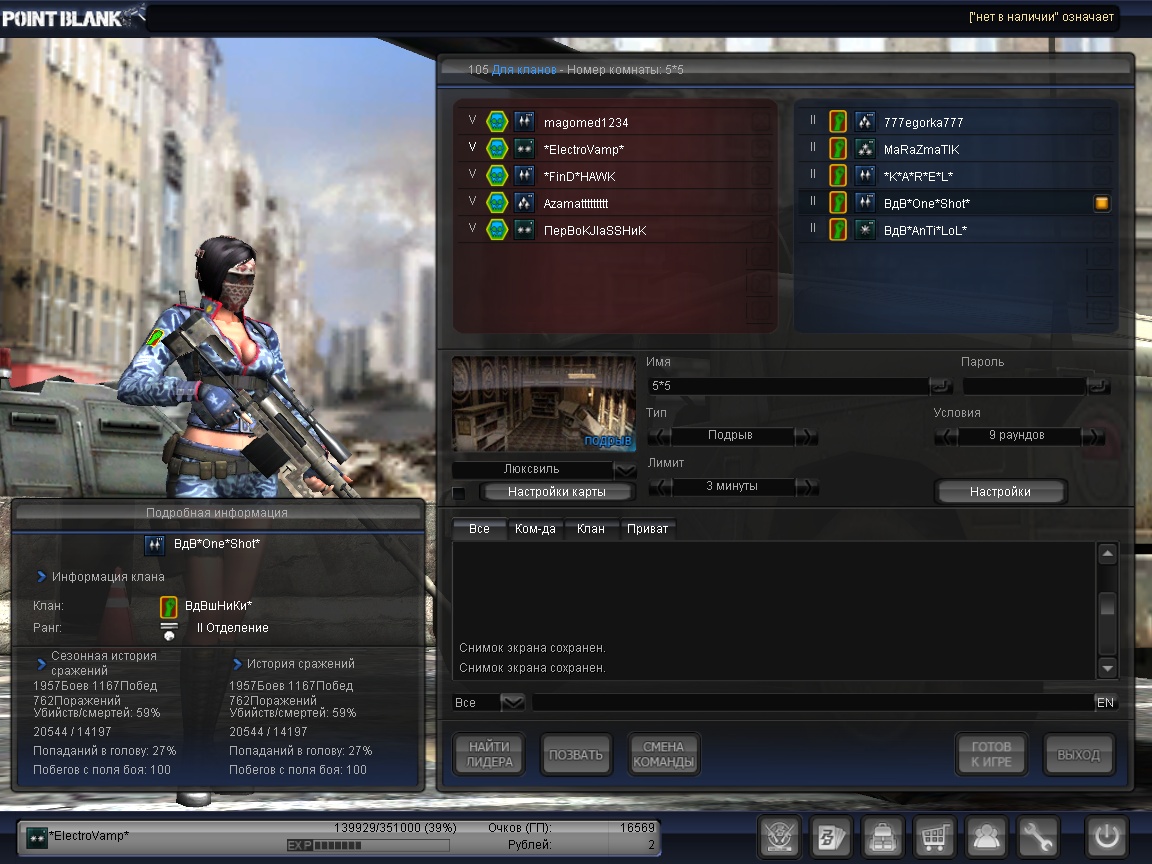Viewport: 1152px width, 864px height.
Task: Click rank badge beside ВдВ*One*Shot* in details
Action: pos(154,544)
